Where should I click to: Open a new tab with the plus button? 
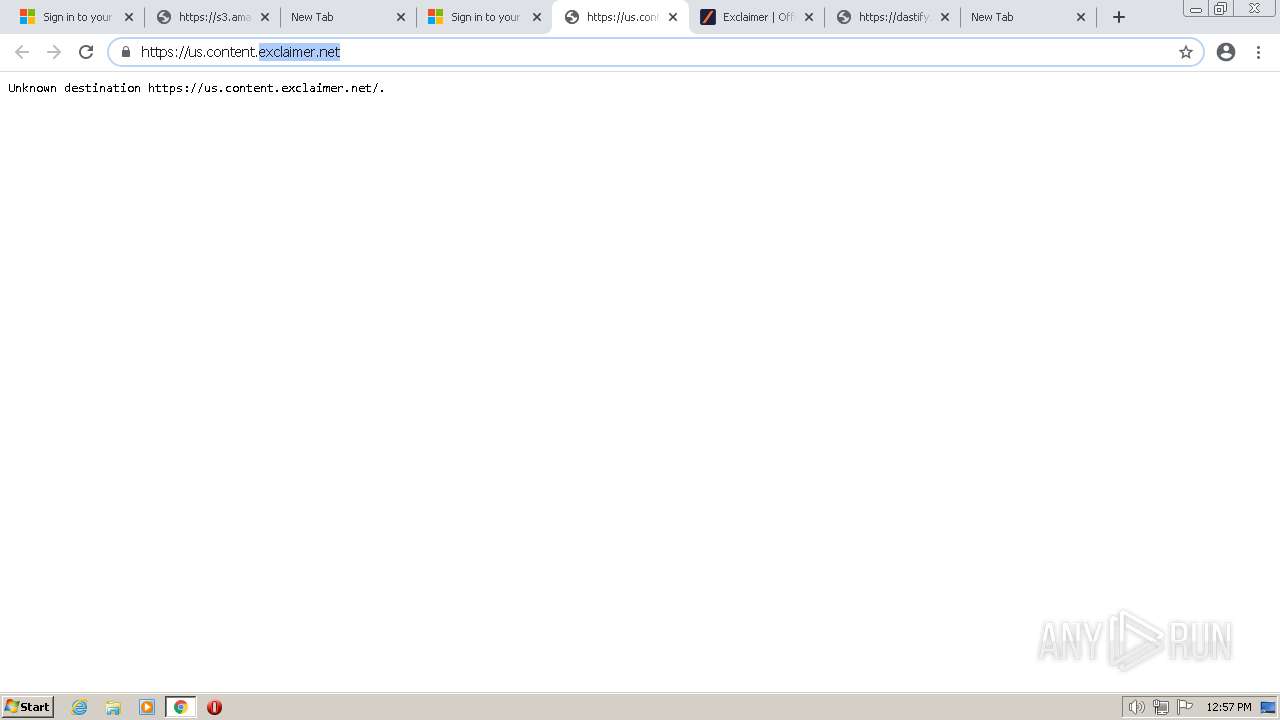tap(1119, 17)
